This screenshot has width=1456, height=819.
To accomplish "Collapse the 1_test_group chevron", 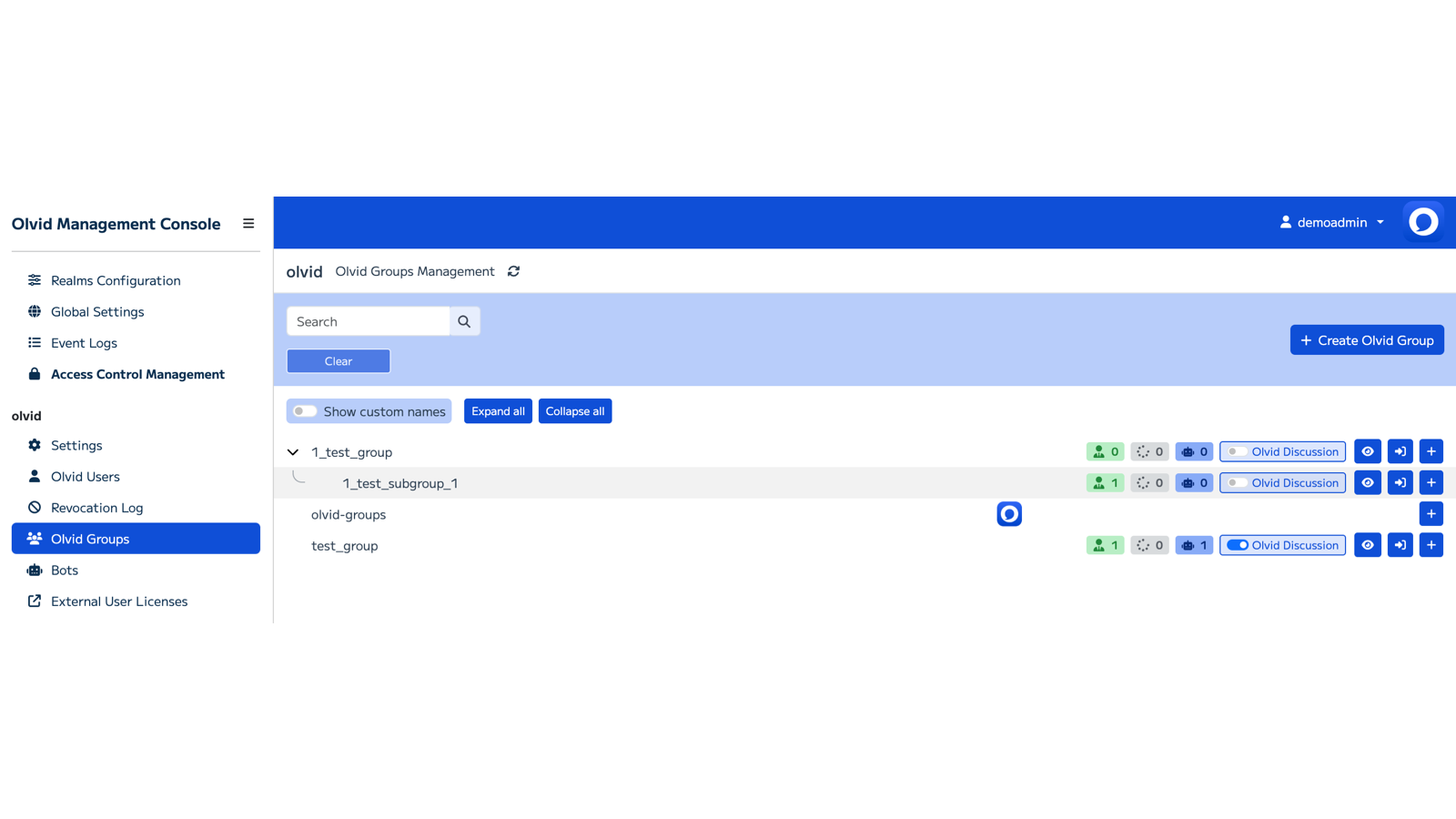I will click(292, 451).
